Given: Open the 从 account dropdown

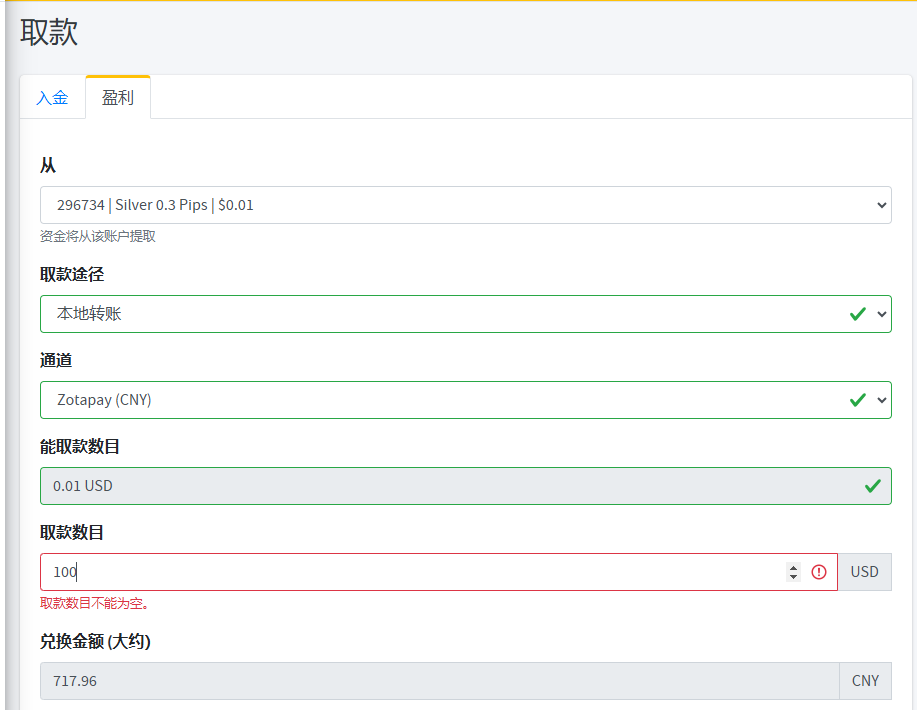Looking at the screenshot, I should coord(465,205).
